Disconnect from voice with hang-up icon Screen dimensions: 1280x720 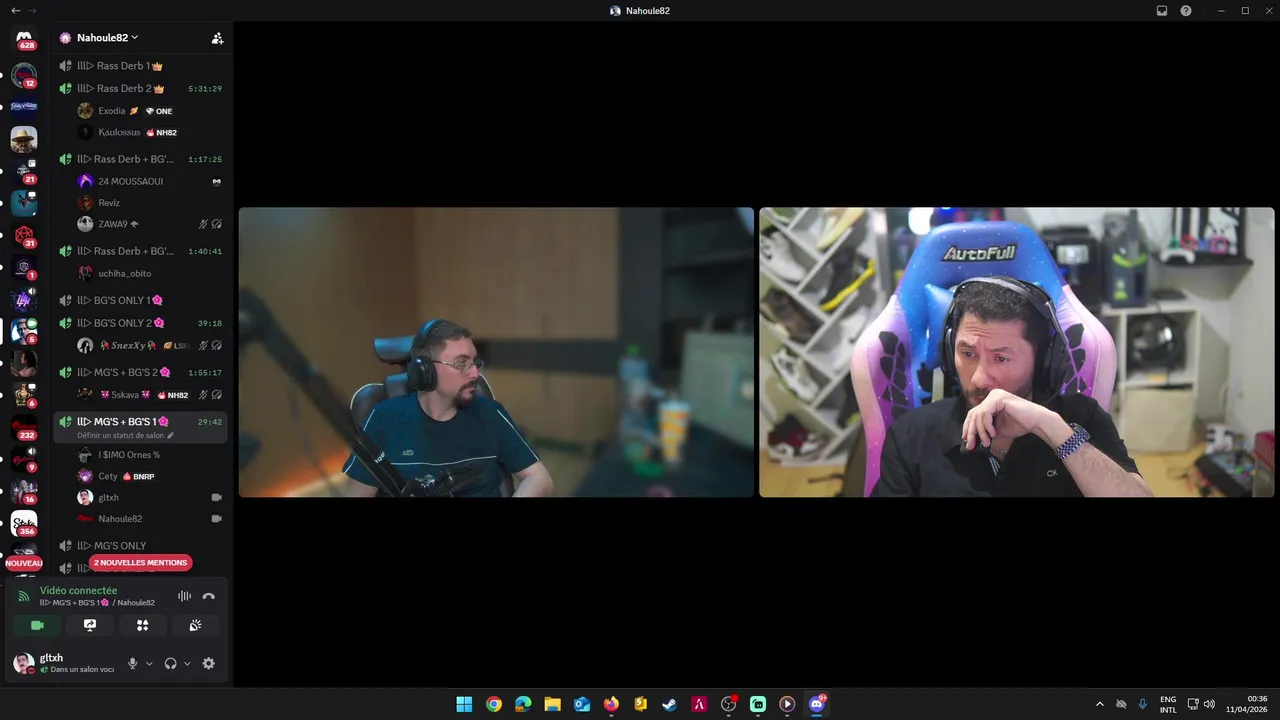(208, 596)
